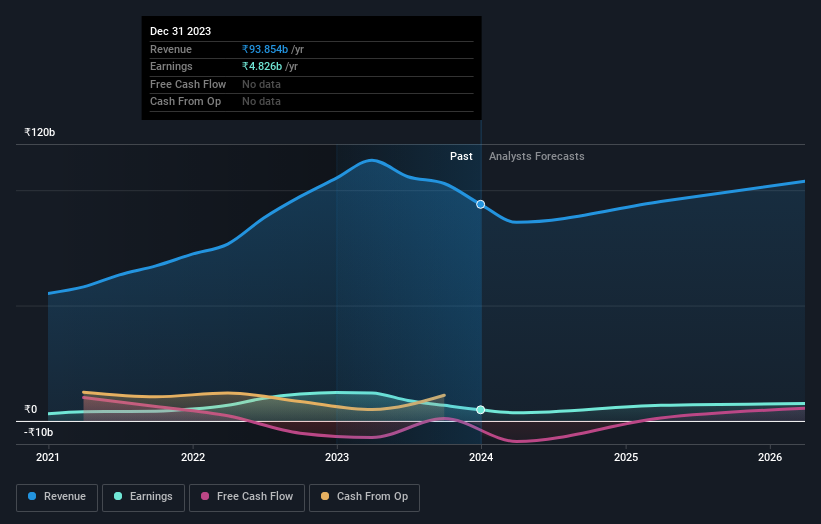Click the 2021 x-axis label
The height and width of the screenshot is (524, 821).
(x=48, y=458)
